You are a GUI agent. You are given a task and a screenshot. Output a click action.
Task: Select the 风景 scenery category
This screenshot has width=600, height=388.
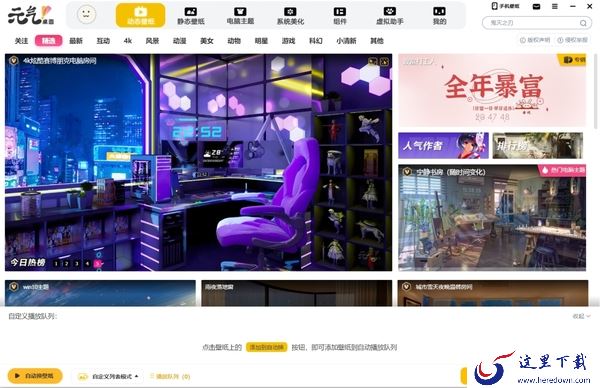click(152, 41)
